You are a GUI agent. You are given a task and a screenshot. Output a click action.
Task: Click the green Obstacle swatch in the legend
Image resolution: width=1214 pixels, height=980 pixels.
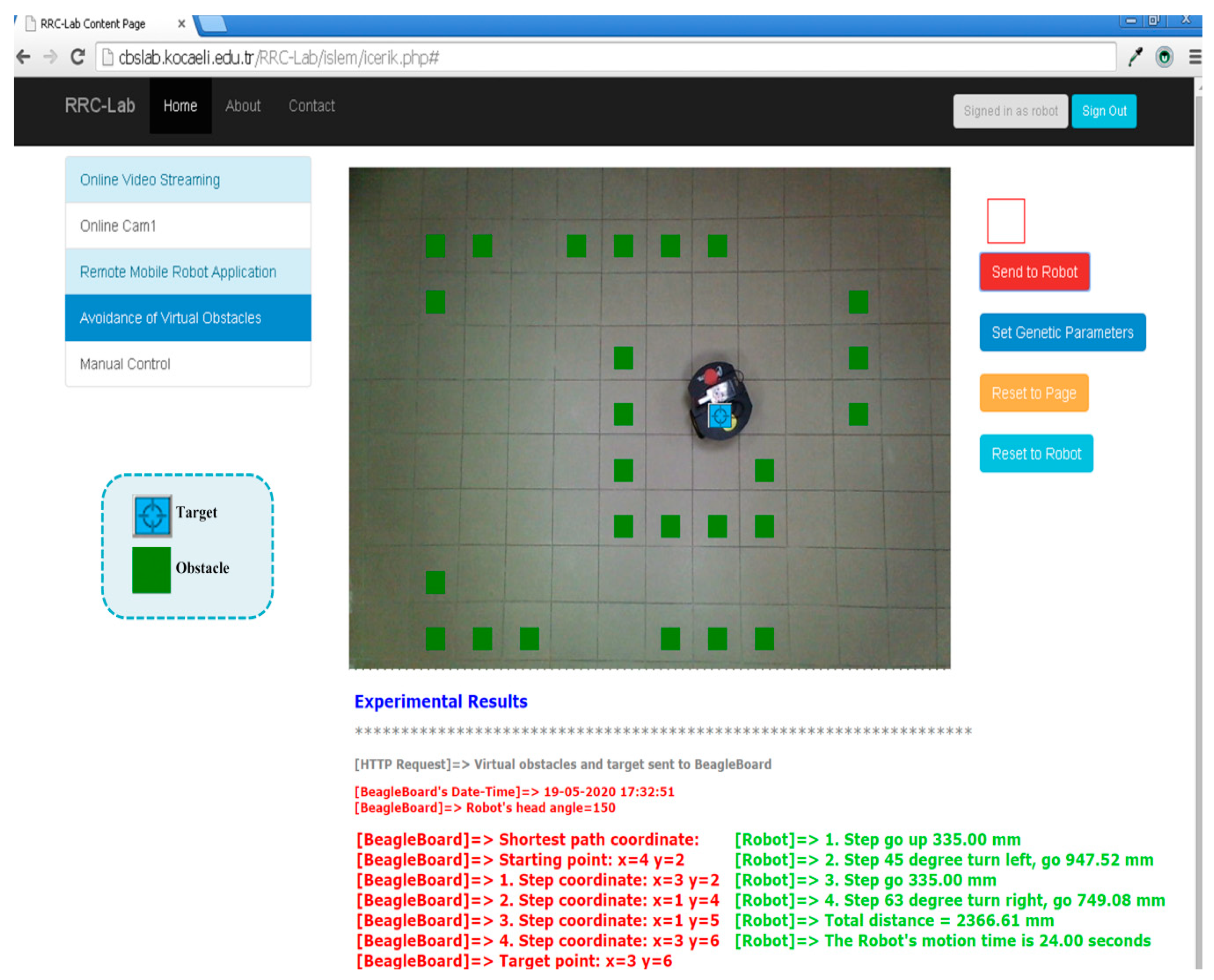[x=151, y=570]
